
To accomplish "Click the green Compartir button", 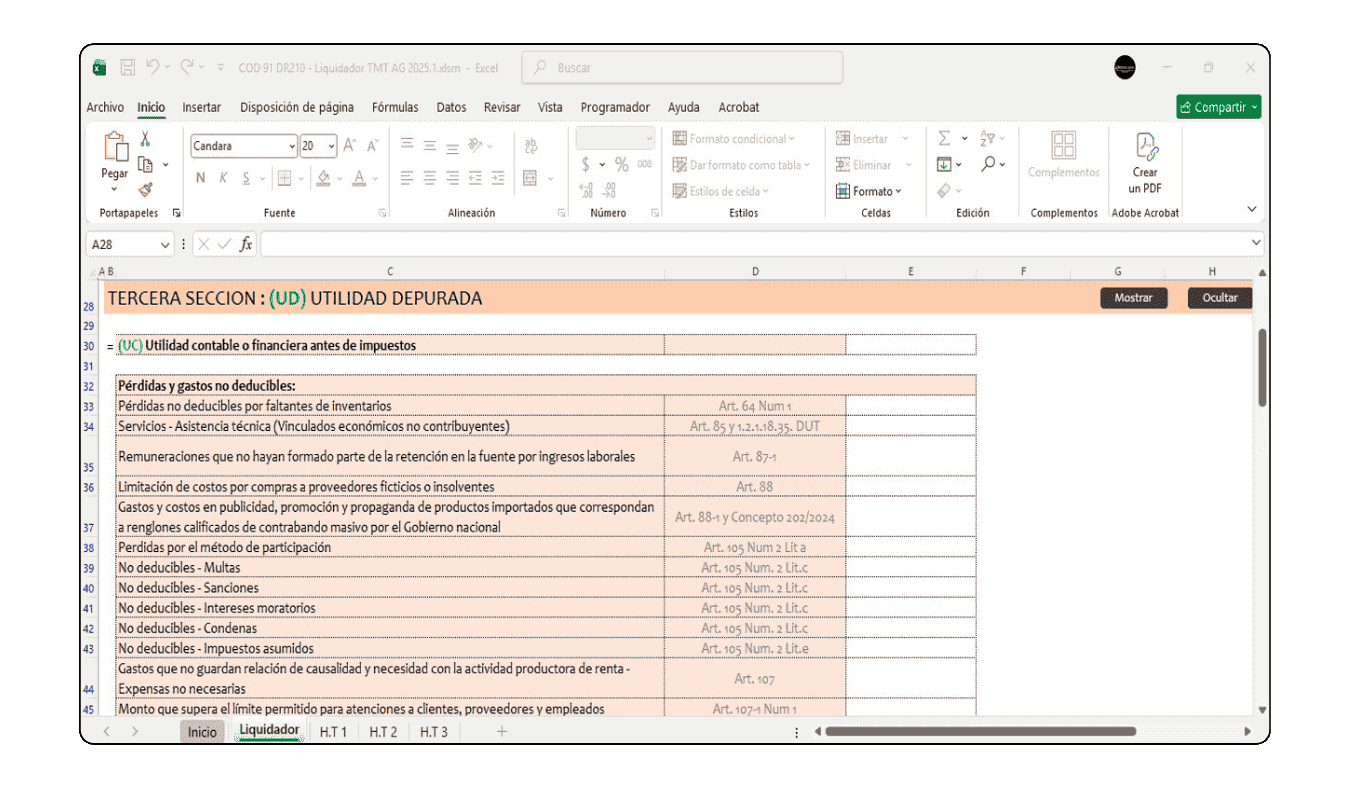I will click(1218, 106).
